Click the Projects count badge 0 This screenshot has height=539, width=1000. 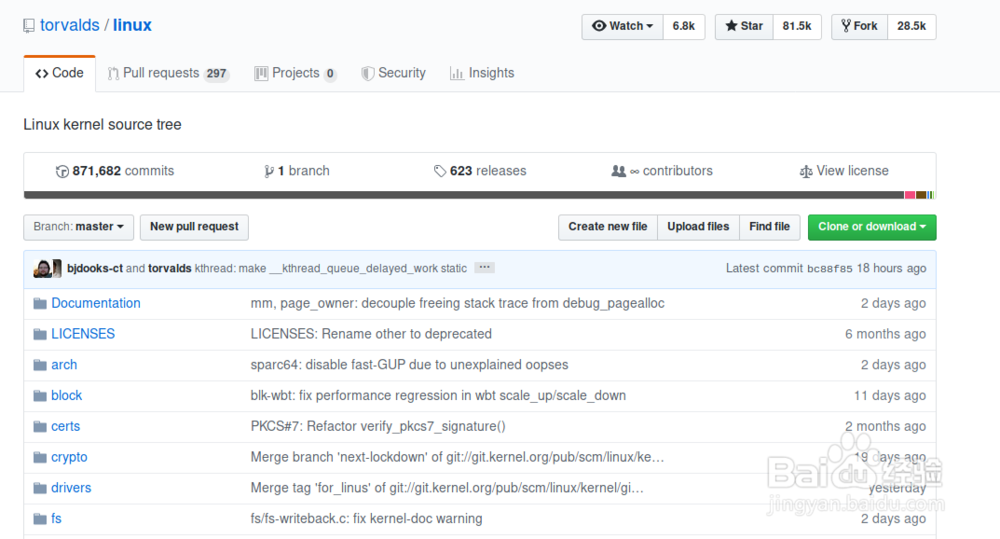[330, 74]
